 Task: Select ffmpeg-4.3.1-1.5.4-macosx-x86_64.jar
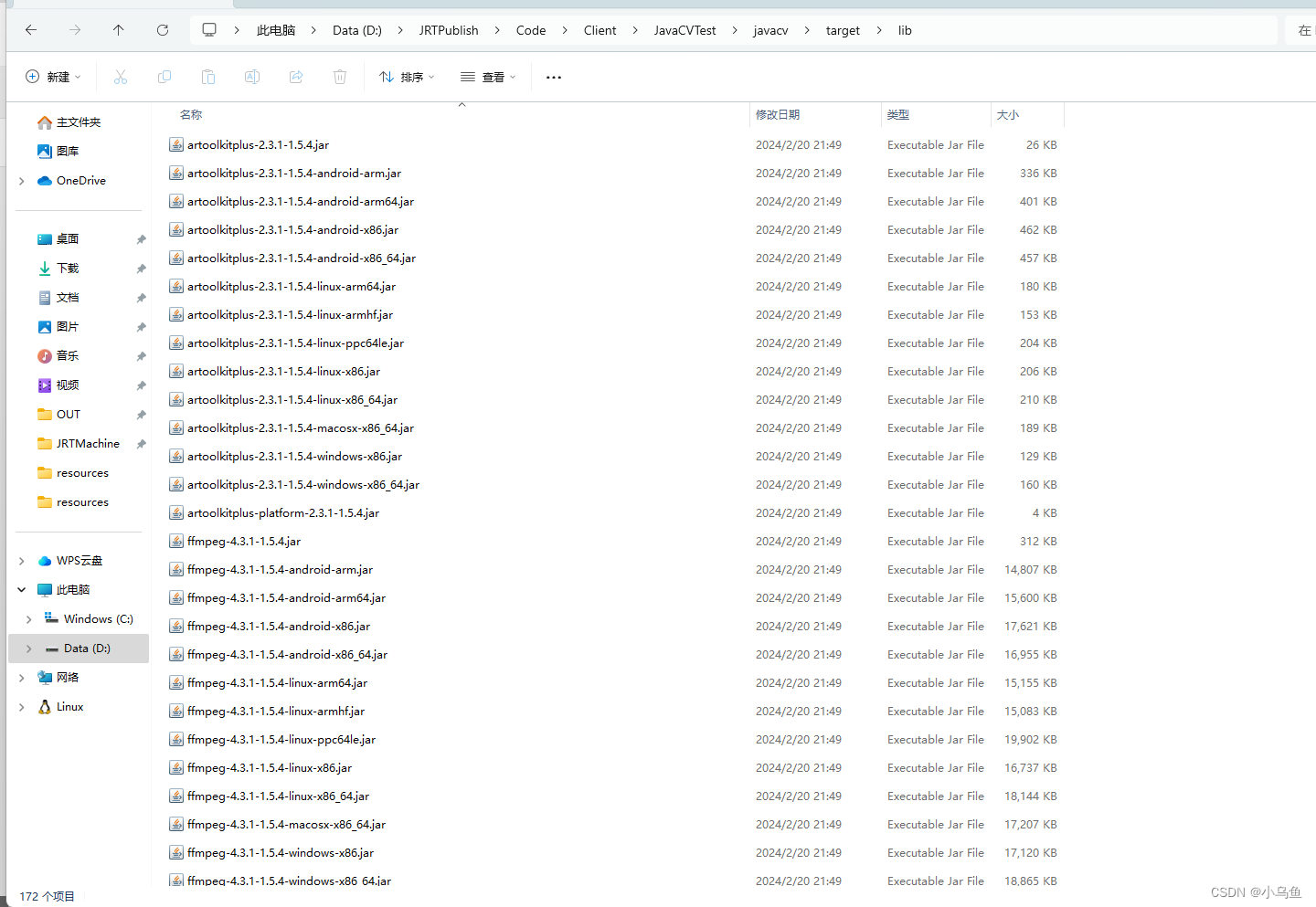coord(286,825)
